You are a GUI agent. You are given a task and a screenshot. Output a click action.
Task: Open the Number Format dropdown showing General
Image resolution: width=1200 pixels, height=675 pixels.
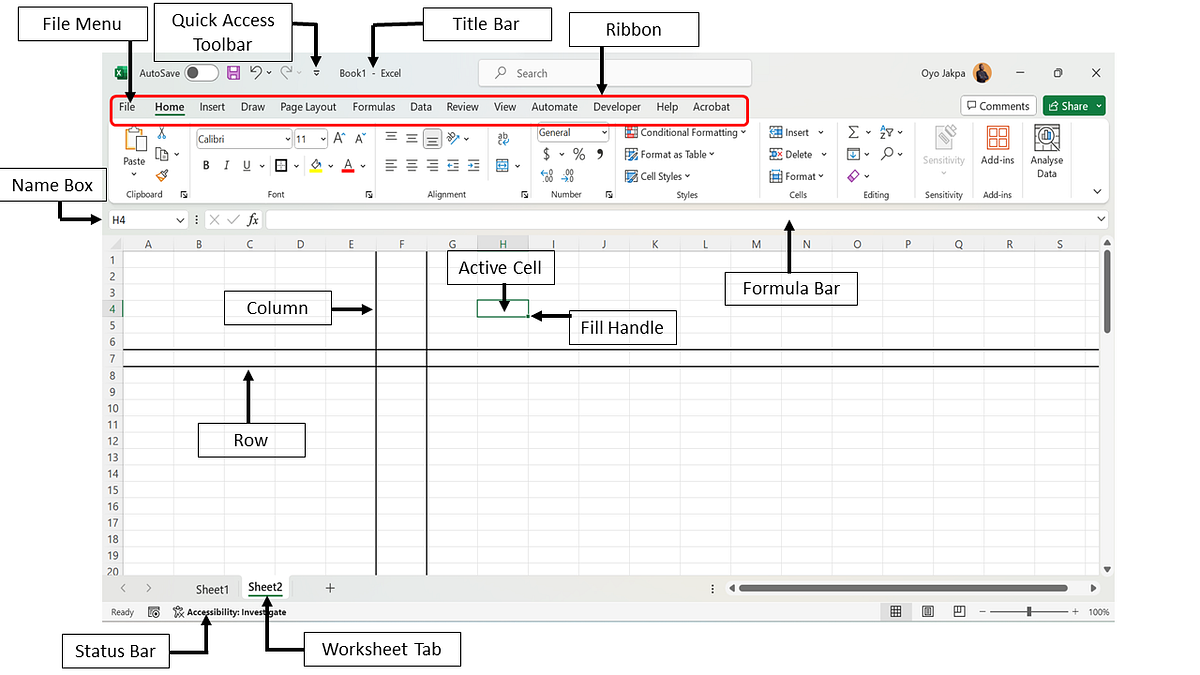[x=572, y=132]
